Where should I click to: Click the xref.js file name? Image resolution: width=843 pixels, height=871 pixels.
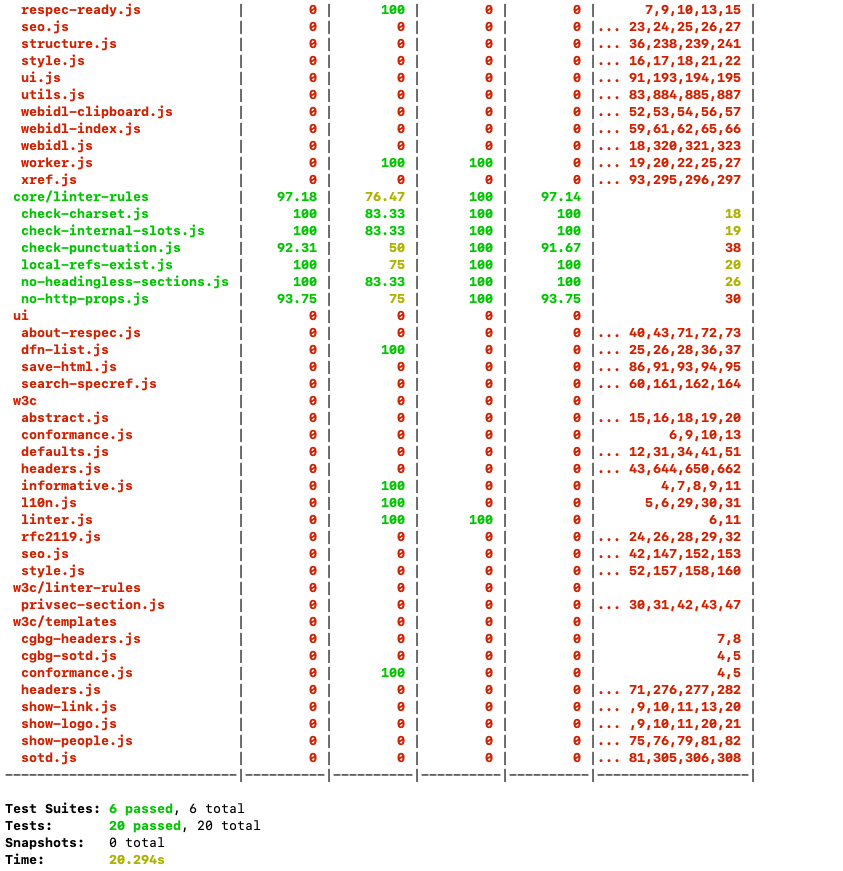point(49,180)
